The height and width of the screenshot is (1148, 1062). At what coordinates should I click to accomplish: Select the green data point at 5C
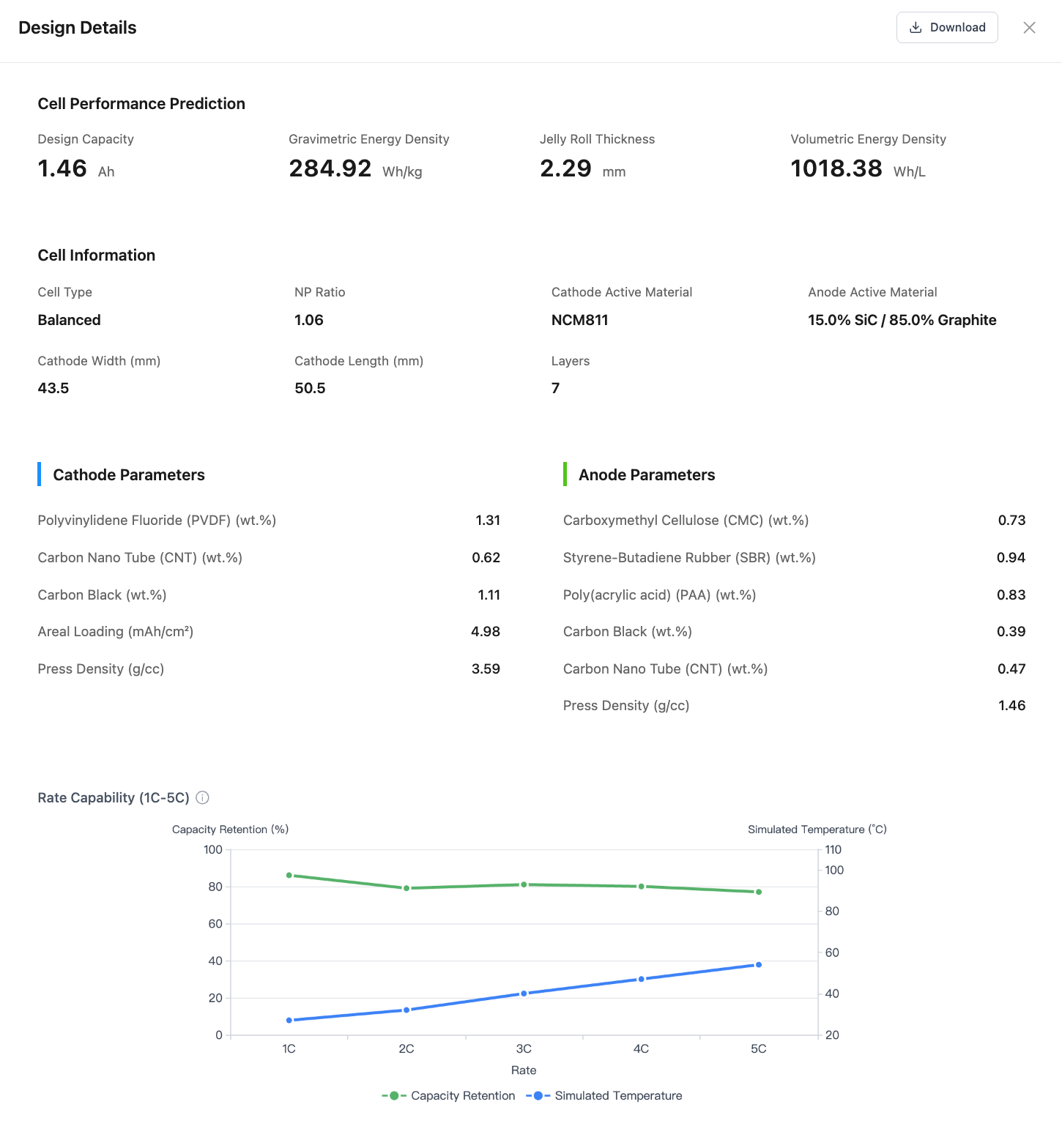coord(759,892)
